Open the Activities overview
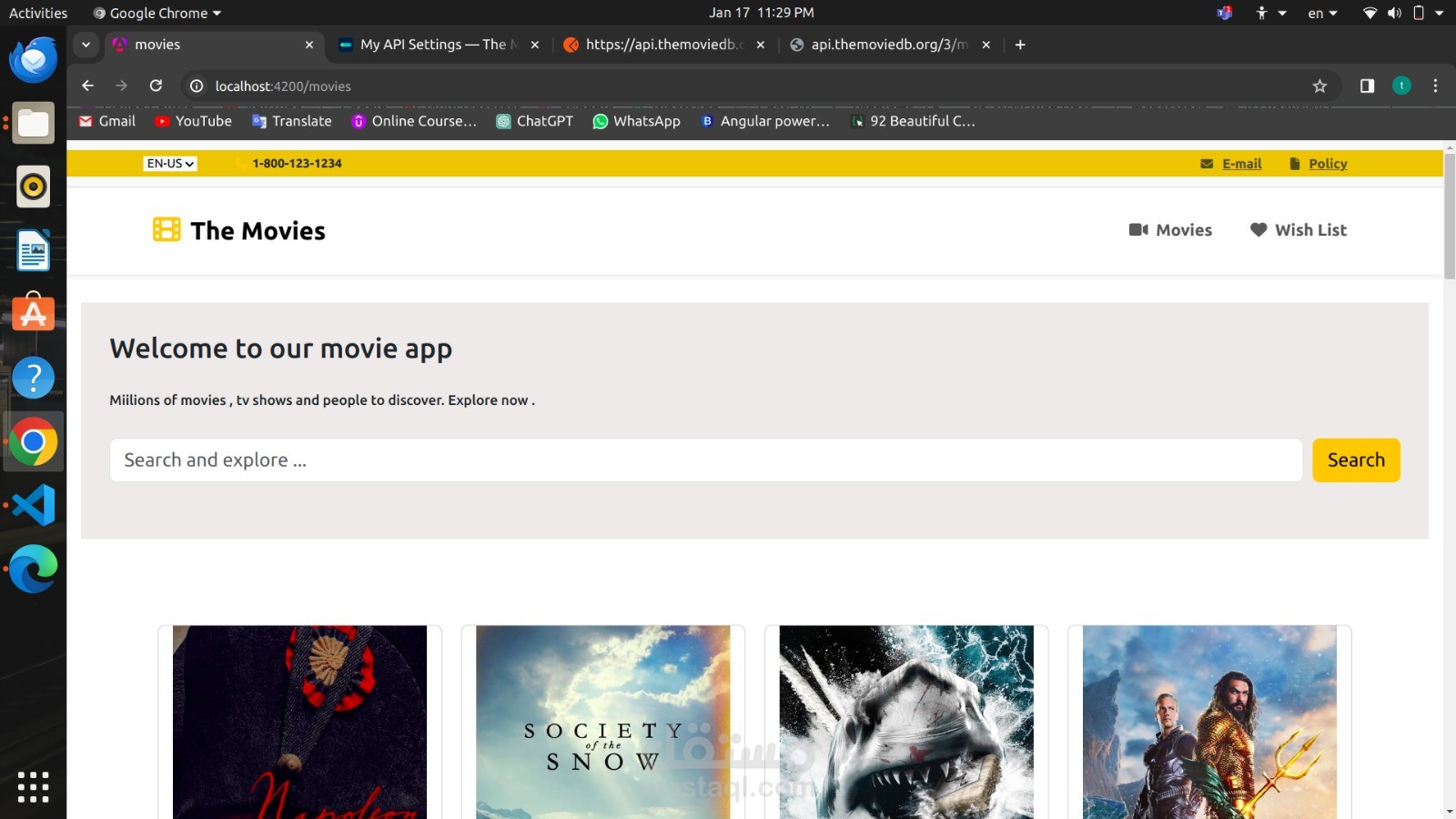1456x819 pixels. [x=38, y=13]
